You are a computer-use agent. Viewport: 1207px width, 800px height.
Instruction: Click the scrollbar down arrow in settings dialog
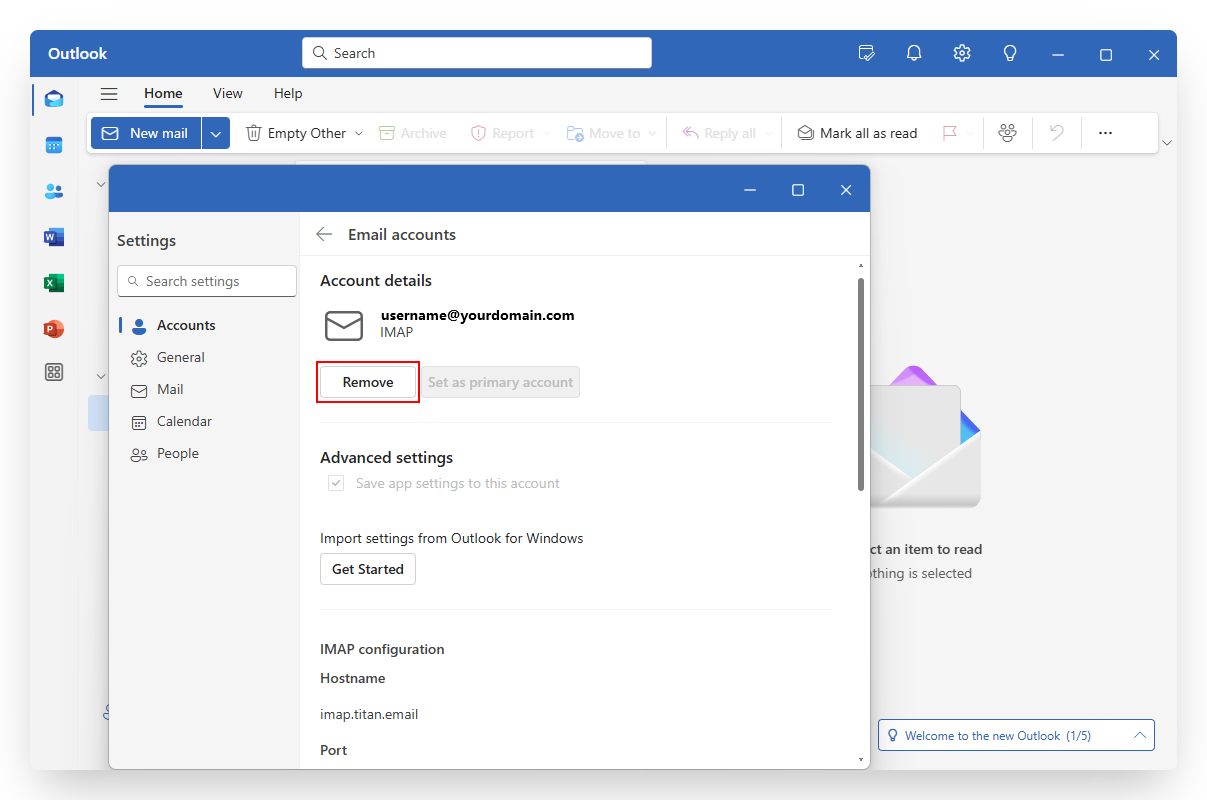(x=861, y=760)
